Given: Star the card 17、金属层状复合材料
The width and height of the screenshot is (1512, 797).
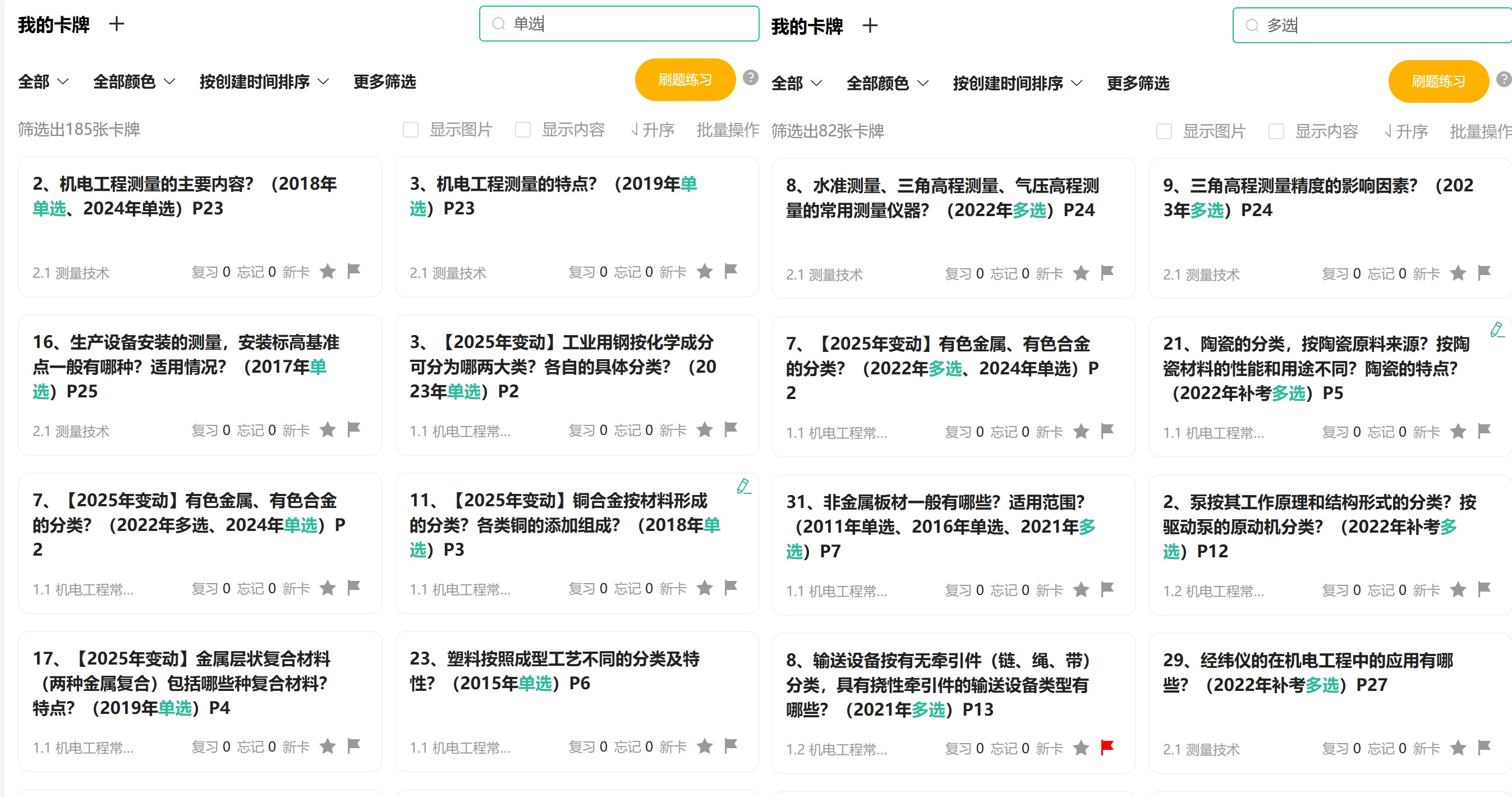Looking at the screenshot, I should pyautogui.click(x=328, y=746).
